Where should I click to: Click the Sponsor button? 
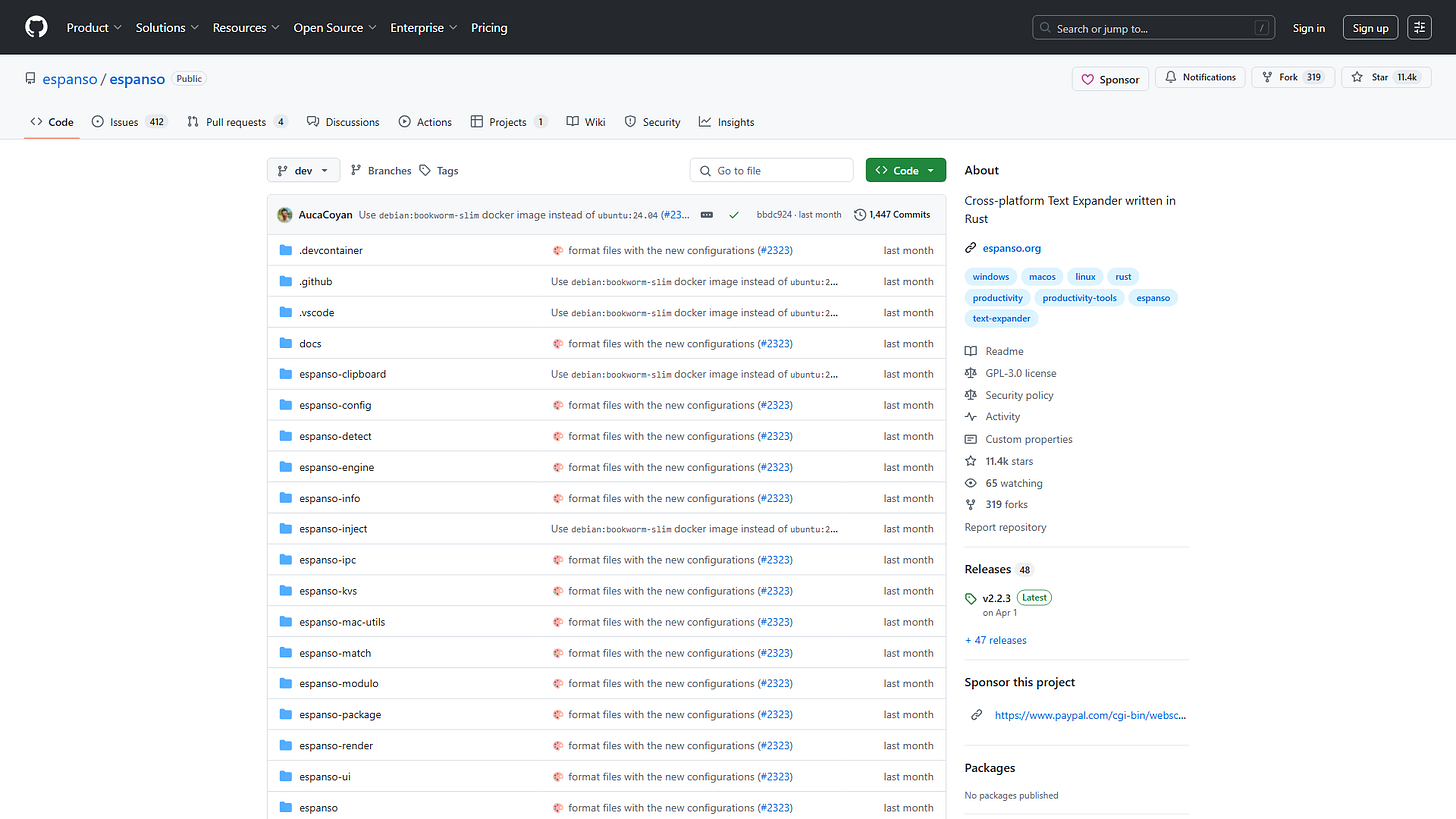tap(1110, 79)
